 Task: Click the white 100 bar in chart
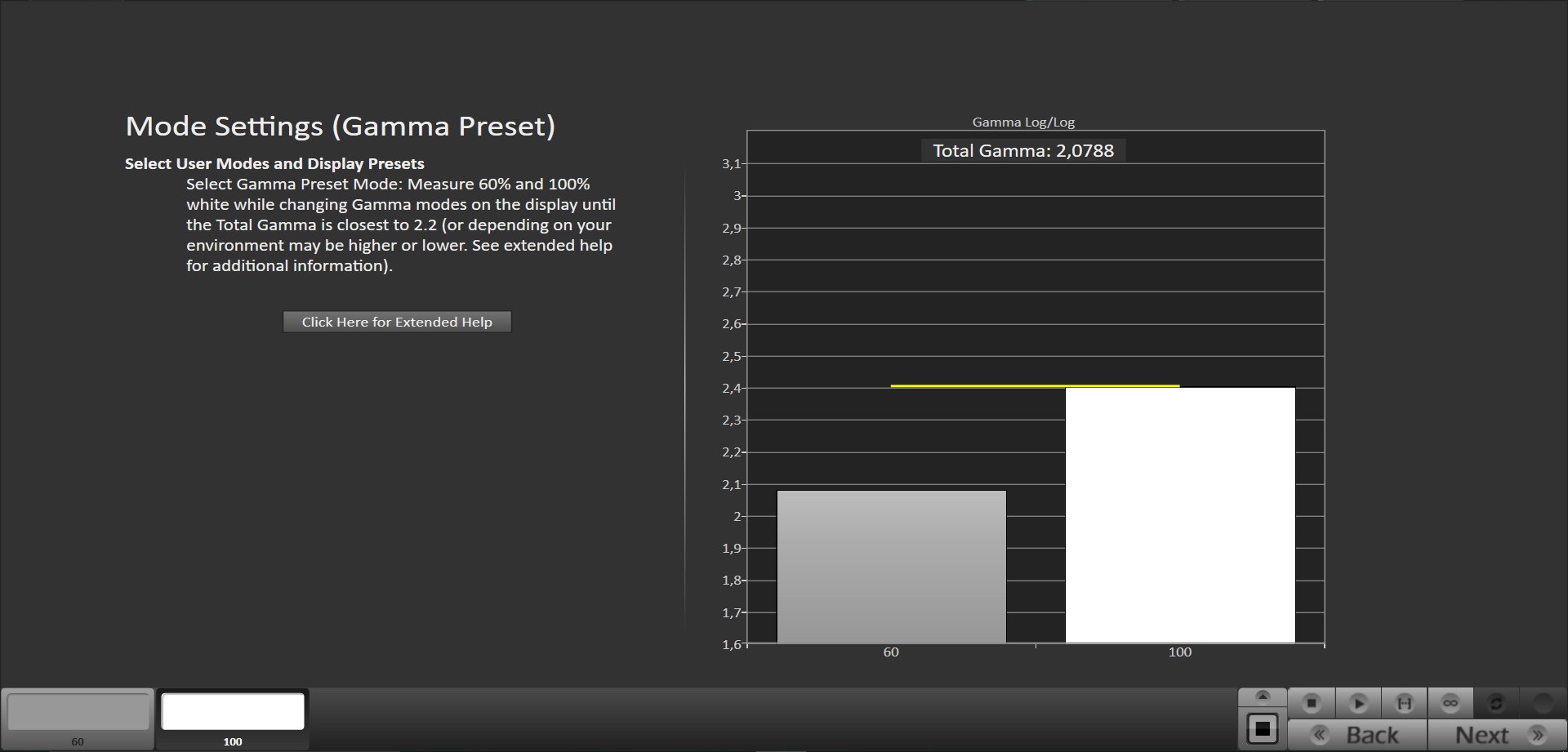[1180, 514]
